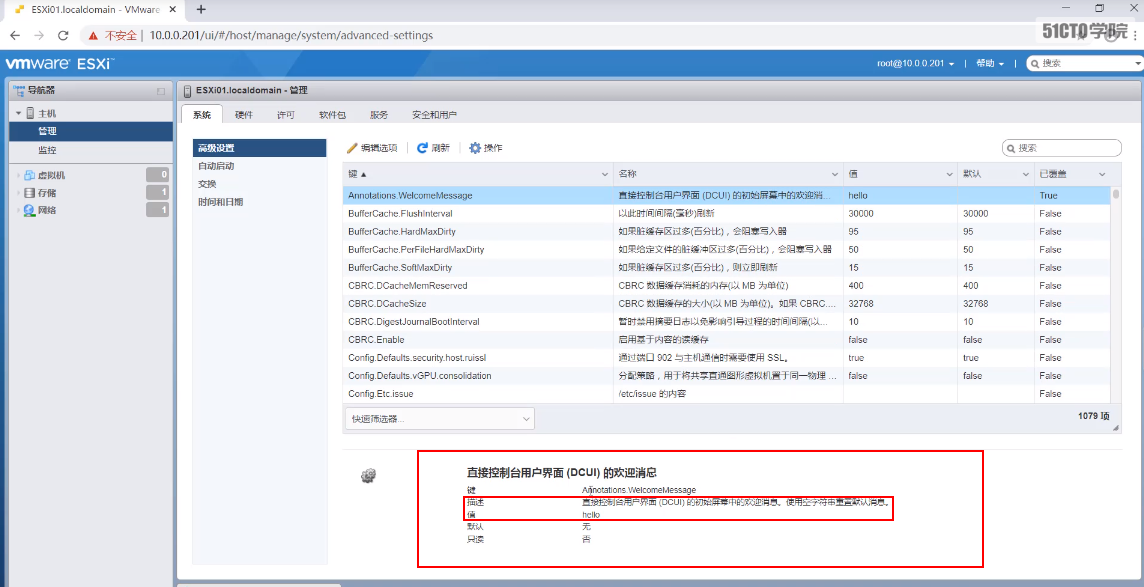Viewport: 1144px width, 587px height.
Task: Open the 名称 column header dropdown
Action: coord(835,174)
